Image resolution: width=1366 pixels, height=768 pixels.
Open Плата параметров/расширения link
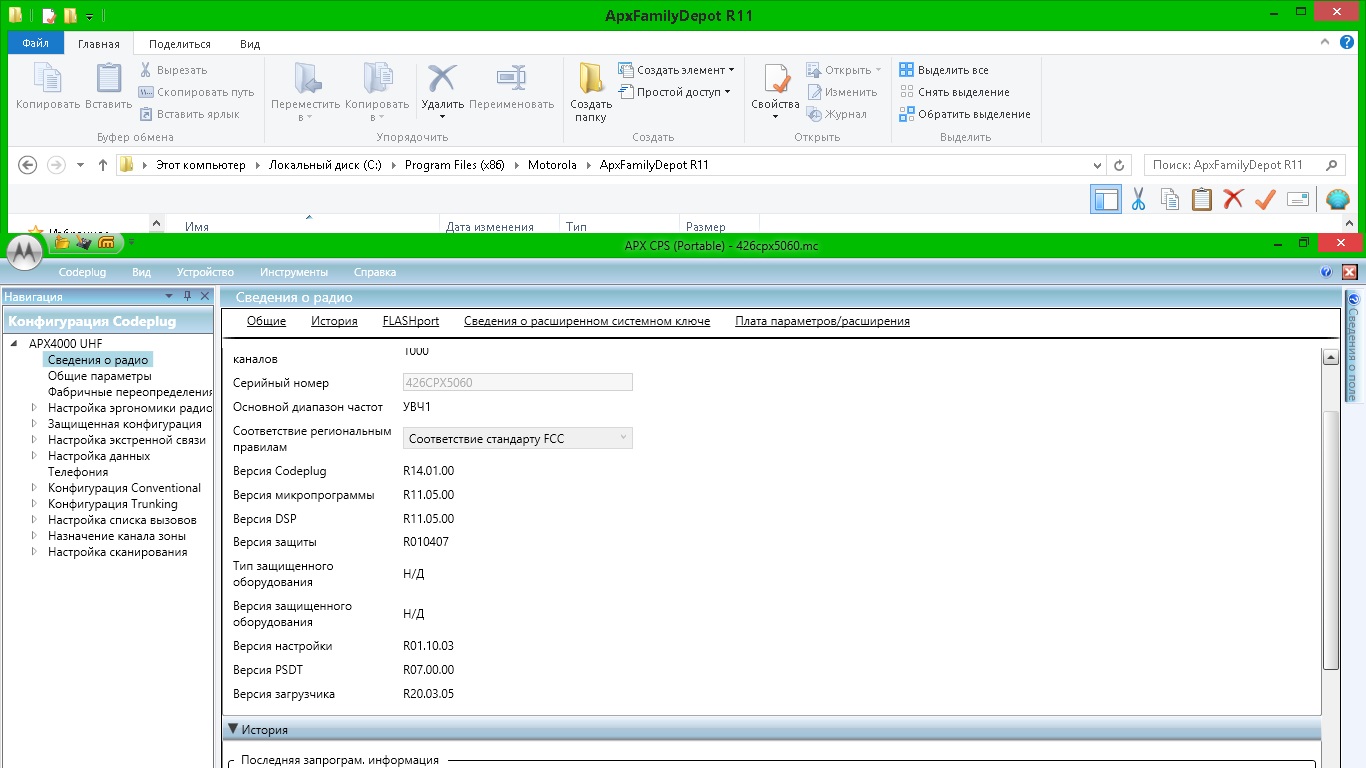click(x=822, y=321)
